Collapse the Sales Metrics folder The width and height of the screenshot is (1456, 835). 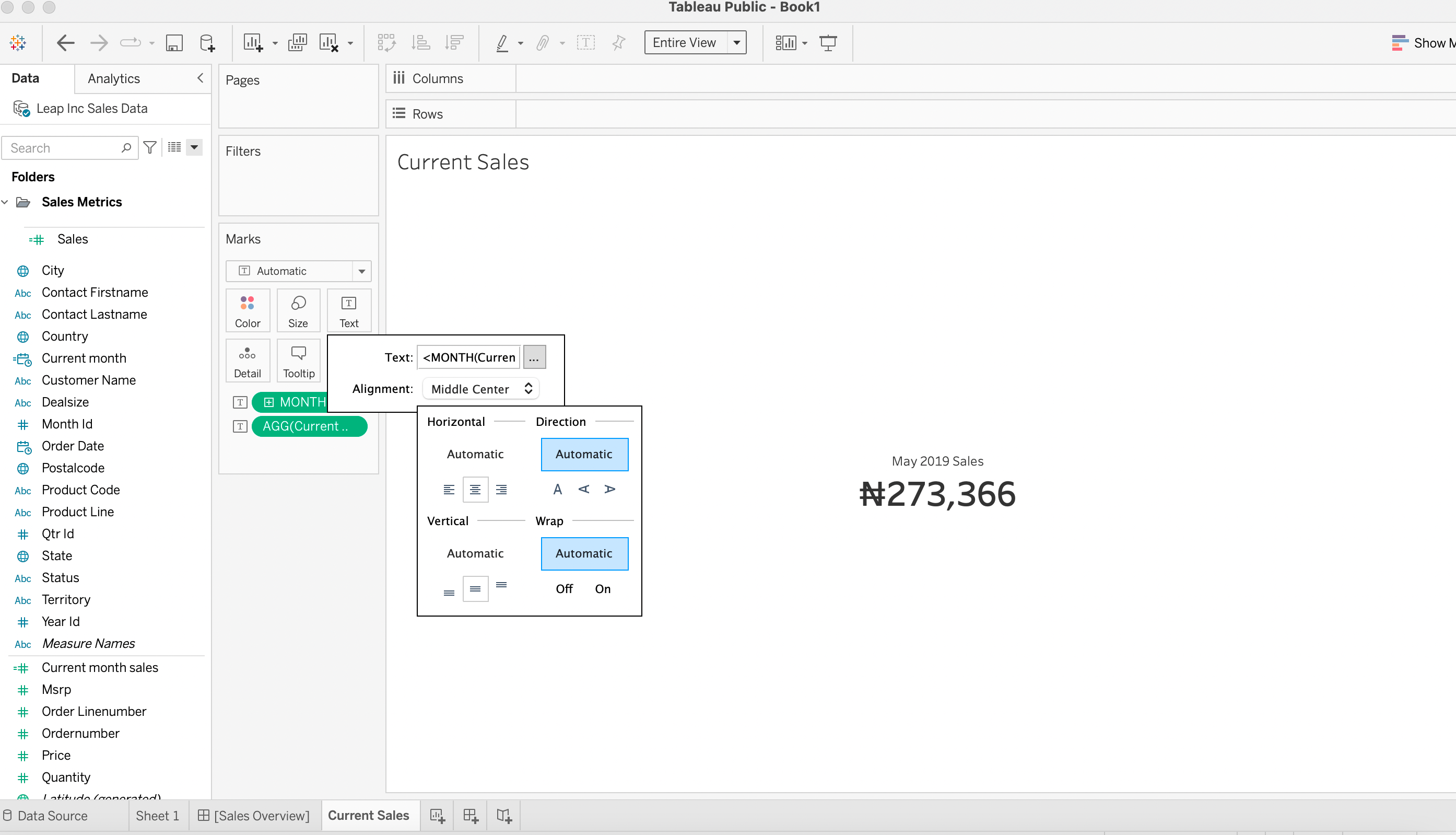click(x=5, y=202)
